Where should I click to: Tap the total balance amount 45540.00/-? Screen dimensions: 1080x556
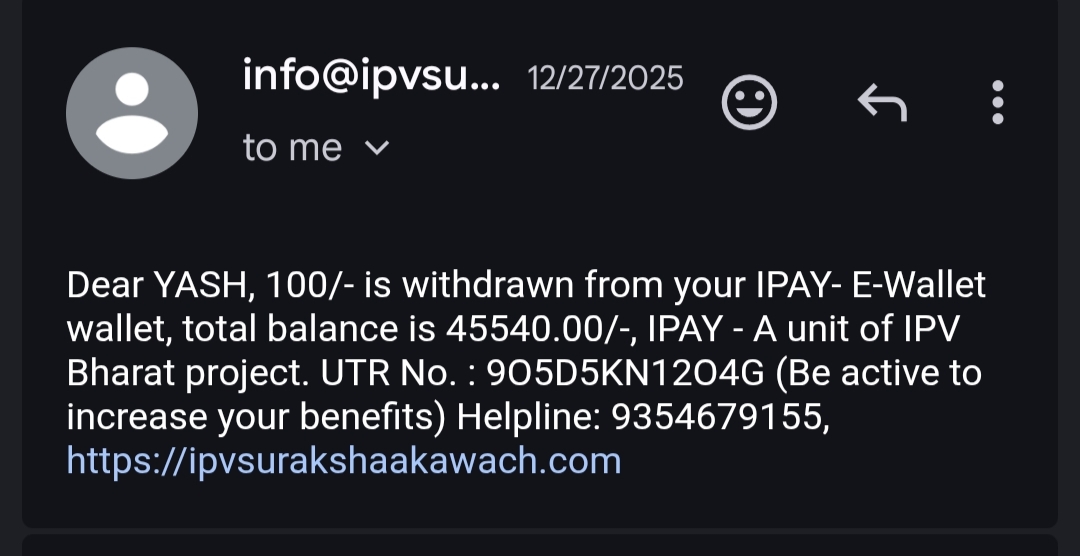tap(542, 329)
